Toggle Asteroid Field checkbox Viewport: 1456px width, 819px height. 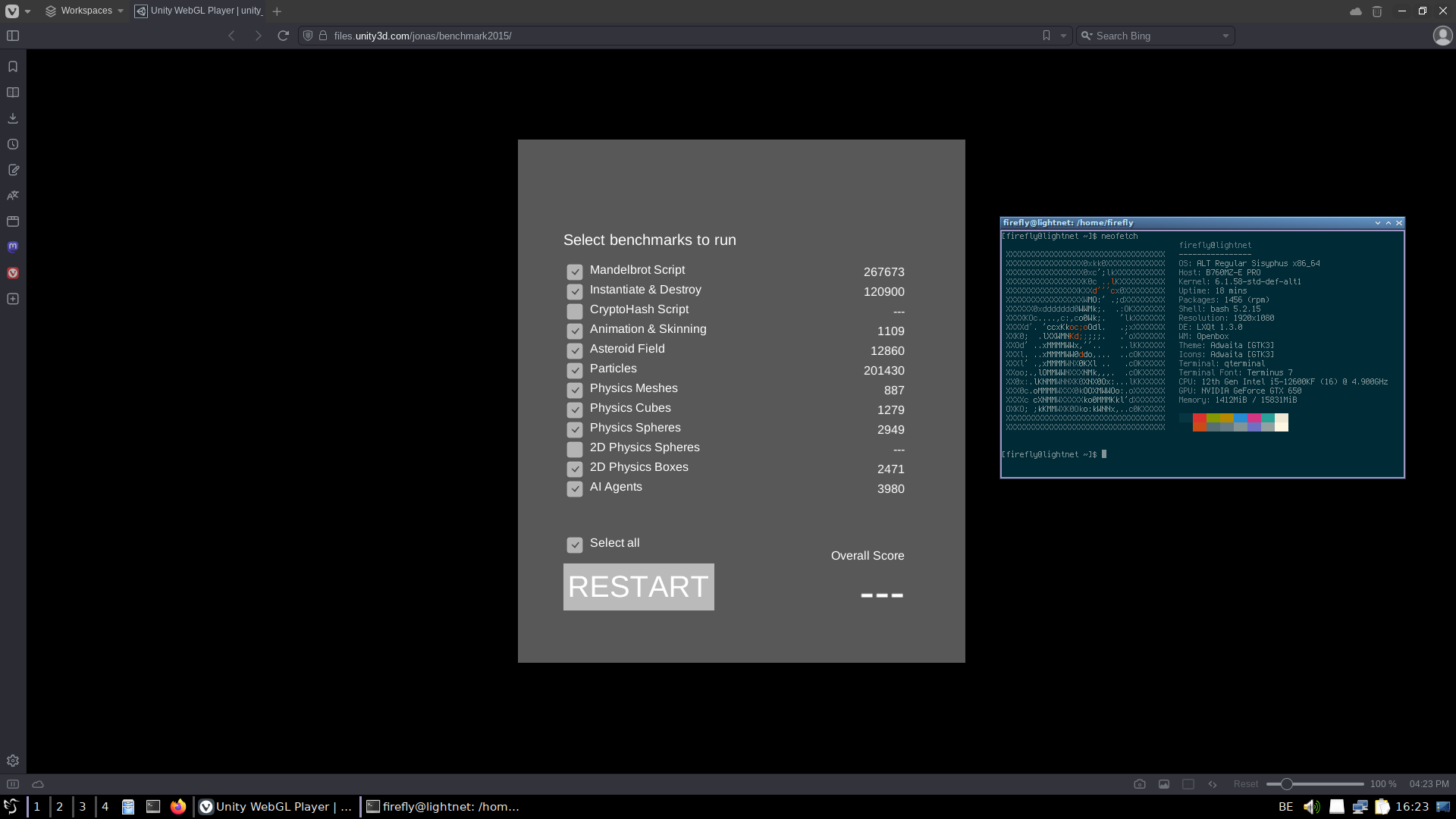tap(575, 350)
